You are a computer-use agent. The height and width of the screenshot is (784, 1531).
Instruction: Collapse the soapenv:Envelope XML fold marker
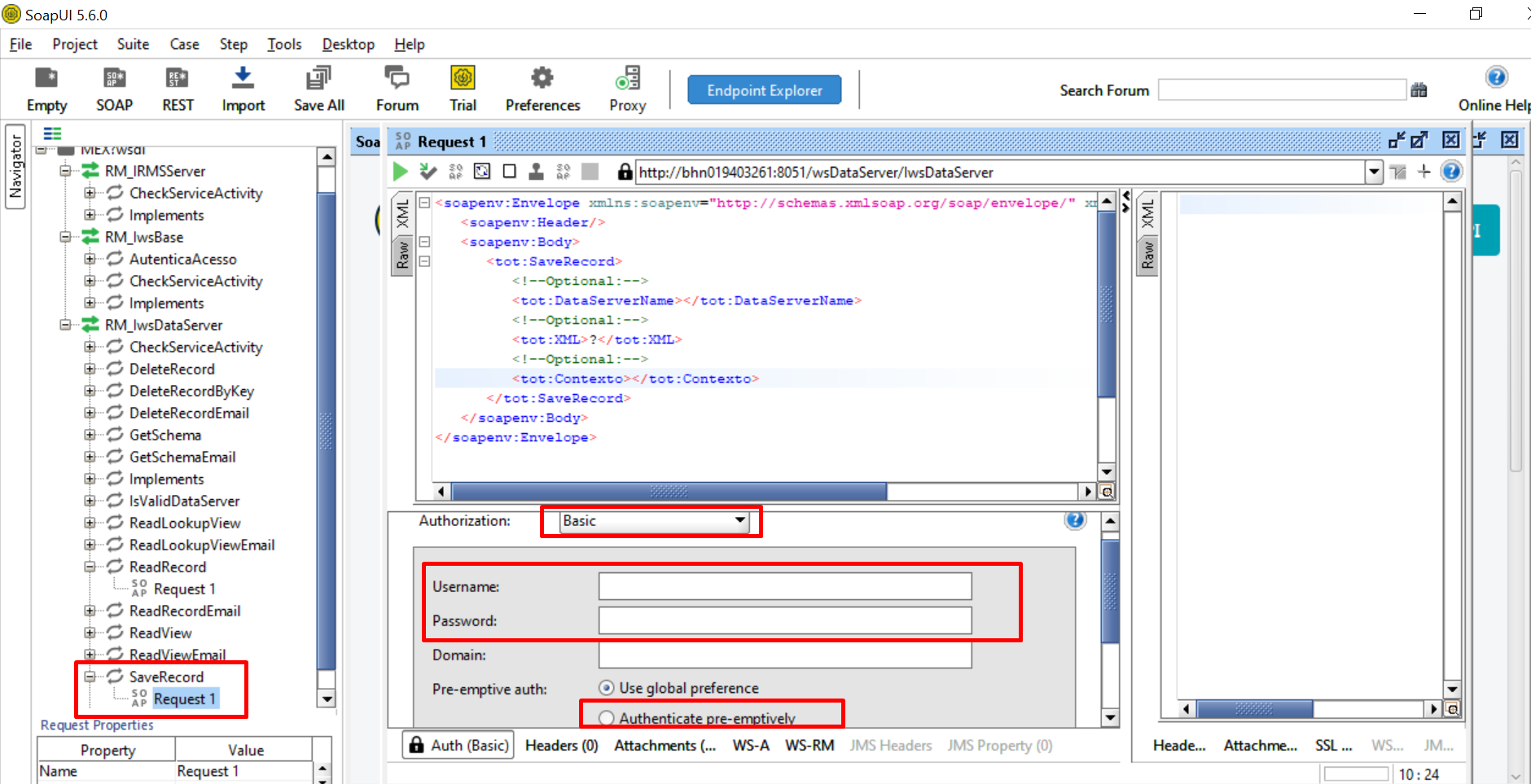[x=424, y=203]
